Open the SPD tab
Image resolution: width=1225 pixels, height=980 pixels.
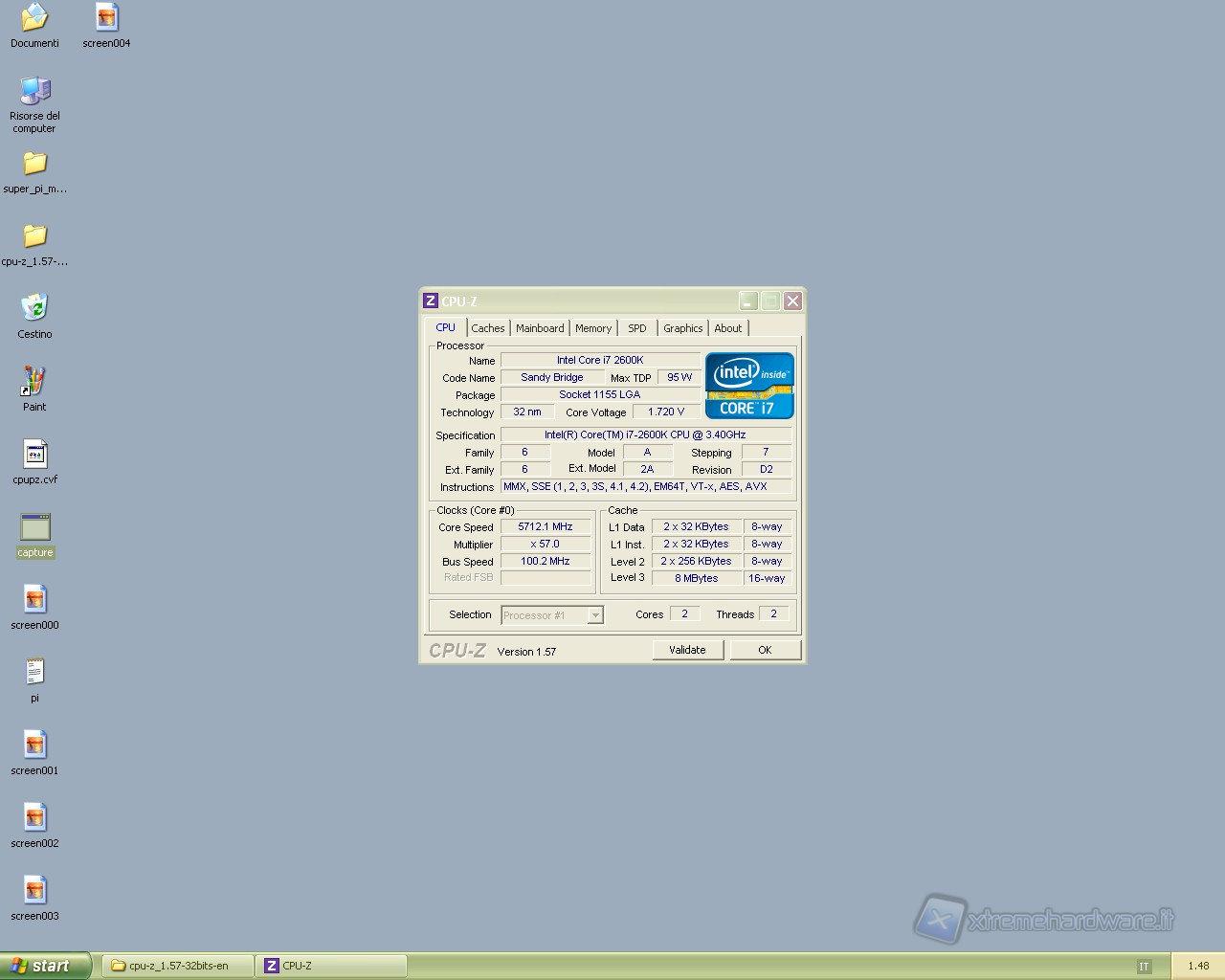click(637, 328)
